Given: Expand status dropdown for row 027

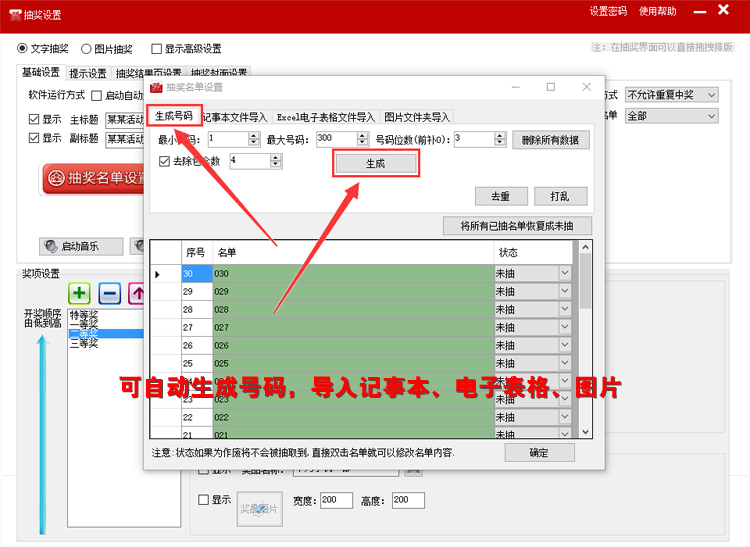Looking at the screenshot, I should [564, 327].
